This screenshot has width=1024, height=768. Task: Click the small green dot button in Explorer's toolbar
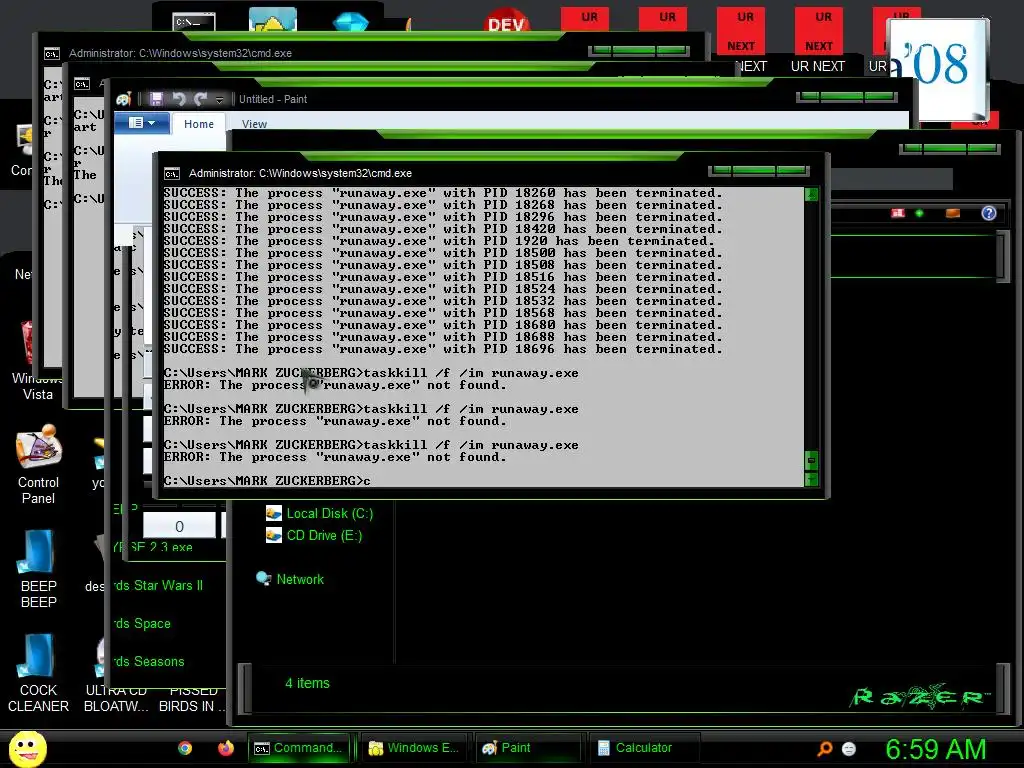pyautogui.click(x=920, y=214)
